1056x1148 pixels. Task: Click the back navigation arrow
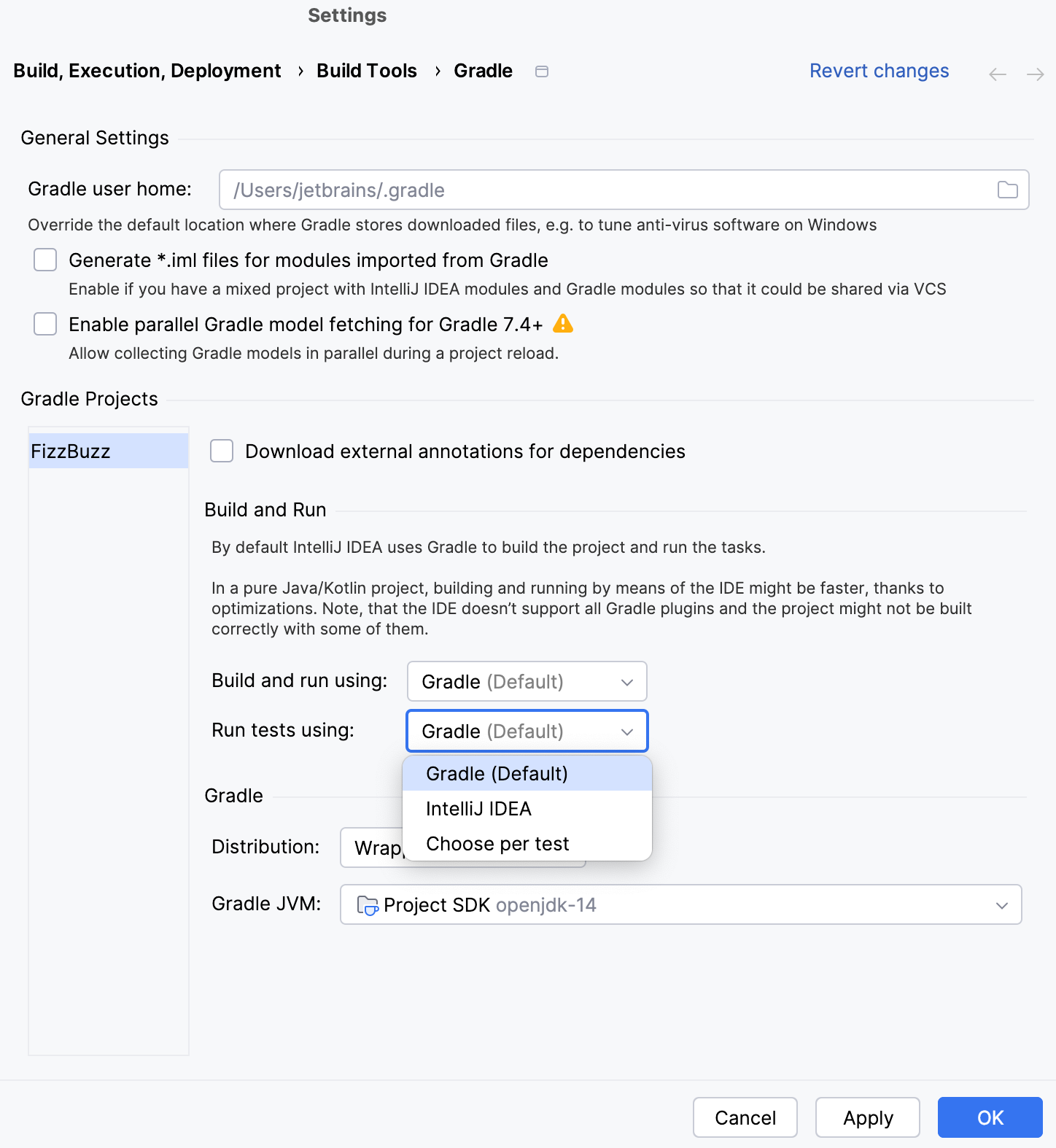[997, 74]
